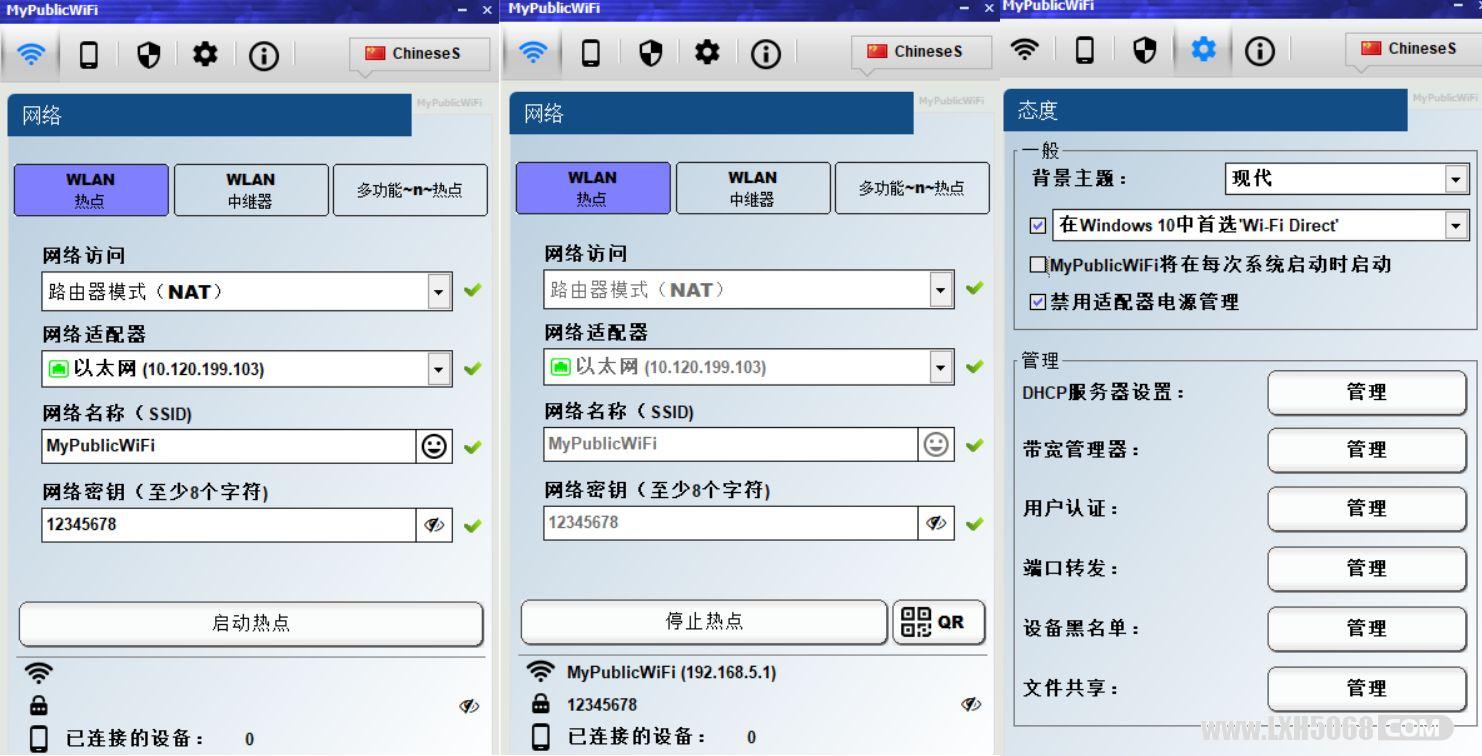Click active blue gear icon in right window
Viewport: 1482px width, 756px height.
(1203, 48)
